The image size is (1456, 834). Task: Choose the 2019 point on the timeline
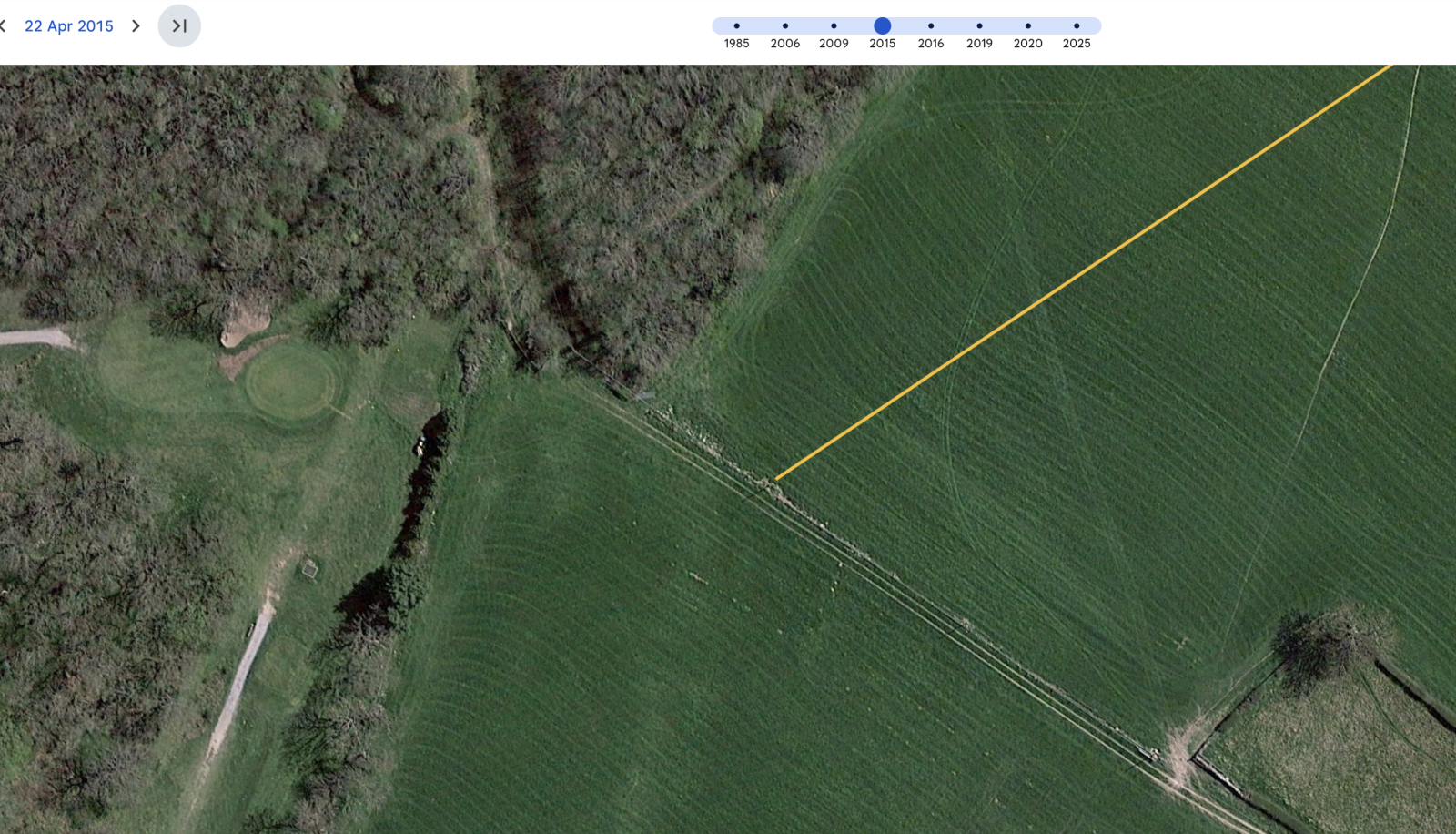click(979, 26)
